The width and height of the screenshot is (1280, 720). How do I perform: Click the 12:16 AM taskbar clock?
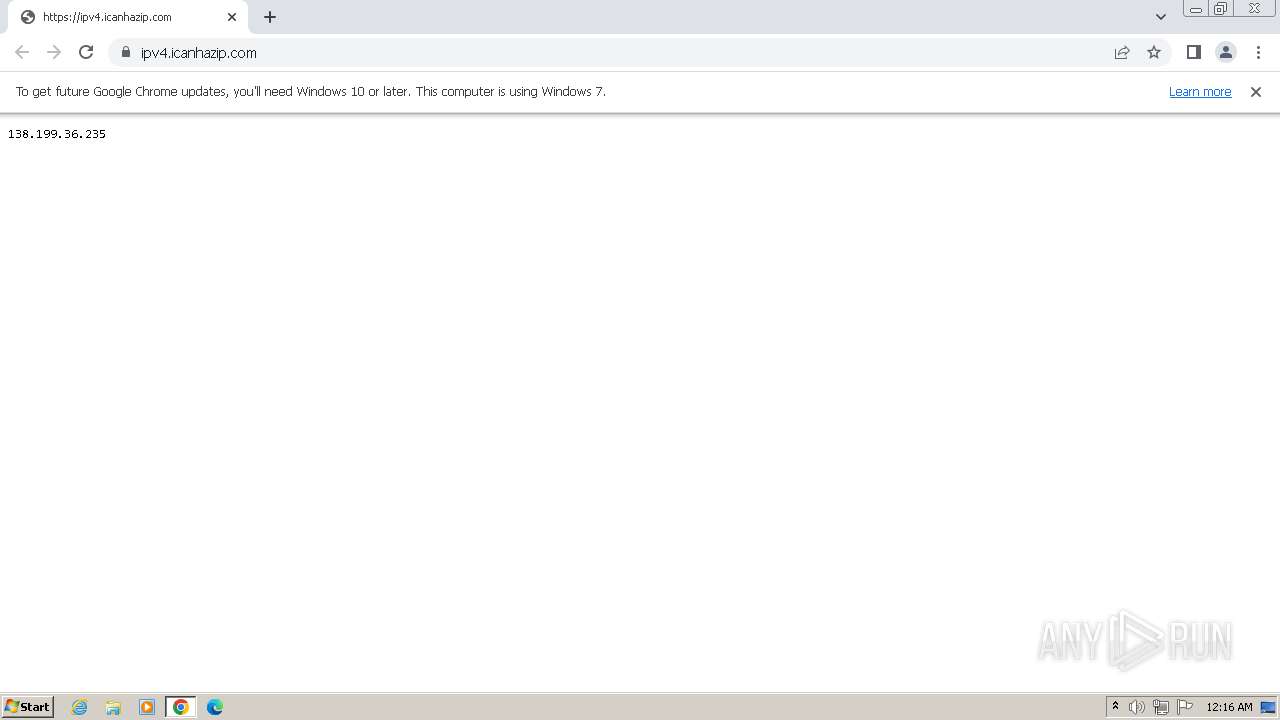(1229, 707)
